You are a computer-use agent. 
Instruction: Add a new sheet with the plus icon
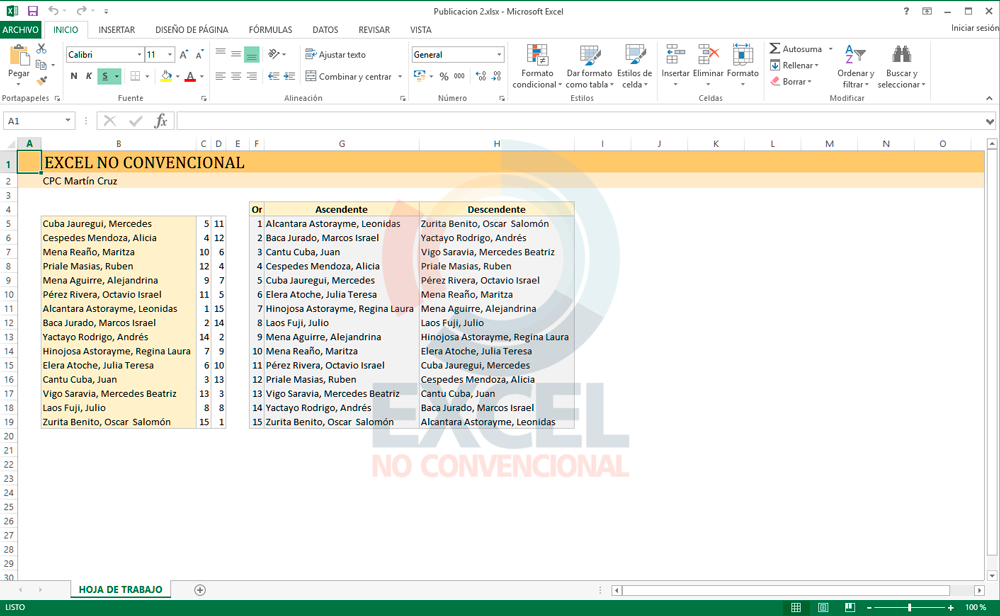pyautogui.click(x=200, y=590)
